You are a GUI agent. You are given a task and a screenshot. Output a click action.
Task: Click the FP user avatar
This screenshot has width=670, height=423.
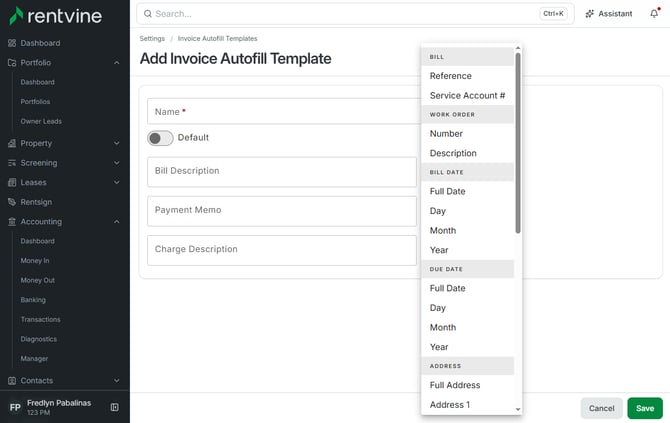point(15,407)
